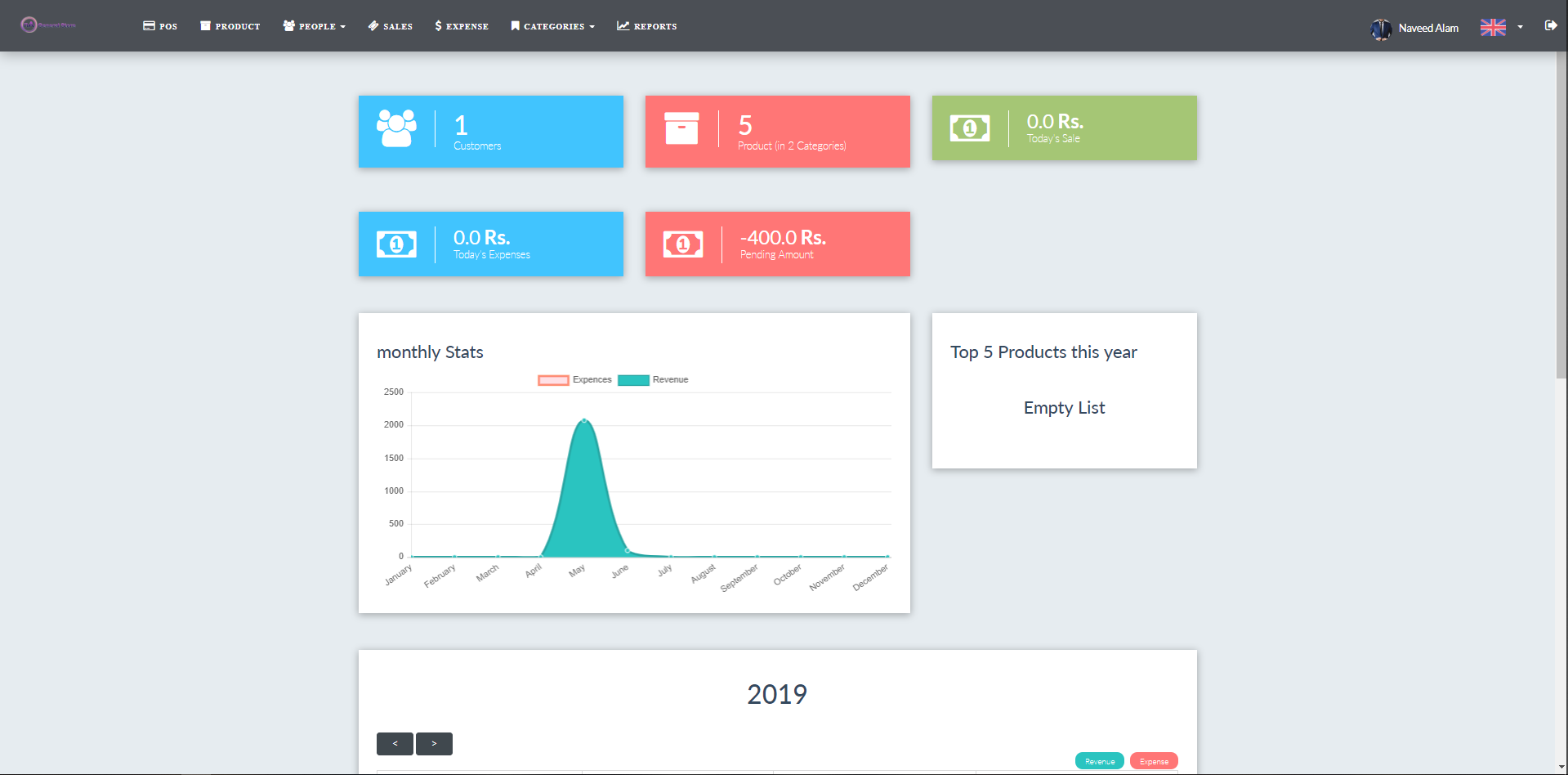Click the Naveed Alam user avatar
The height and width of the screenshot is (775, 1568).
(1381, 29)
